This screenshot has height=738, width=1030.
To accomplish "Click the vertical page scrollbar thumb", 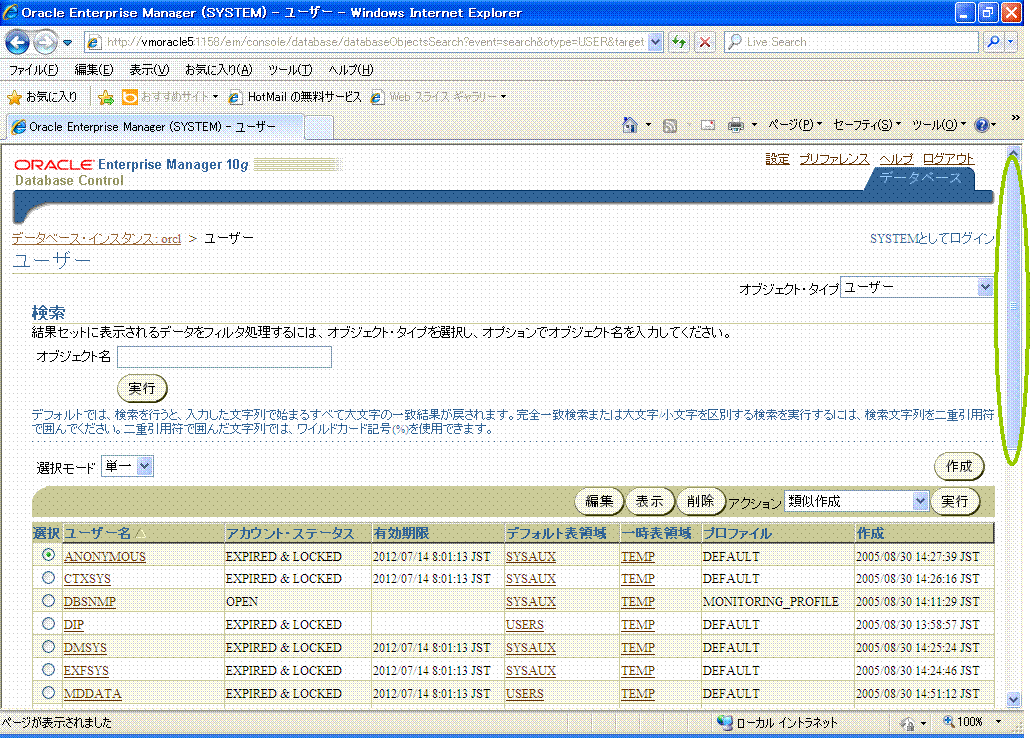I will (1014, 306).
